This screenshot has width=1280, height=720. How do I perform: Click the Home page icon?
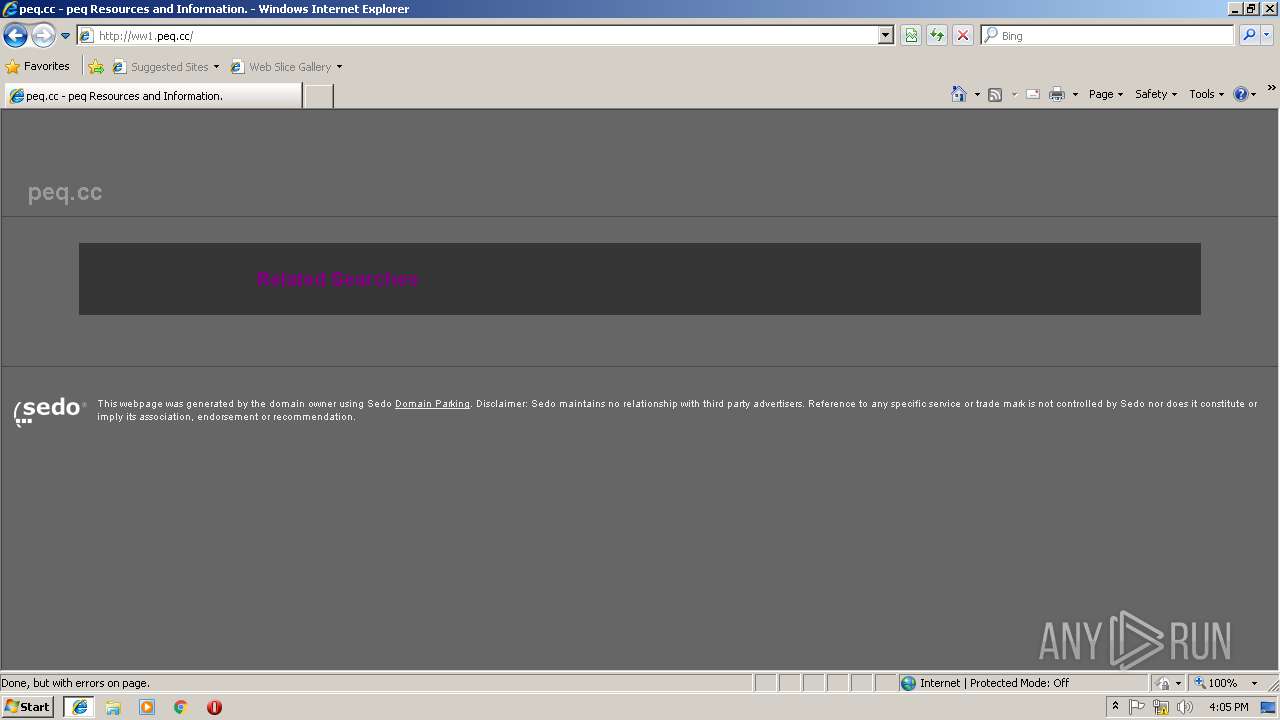tap(959, 94)
